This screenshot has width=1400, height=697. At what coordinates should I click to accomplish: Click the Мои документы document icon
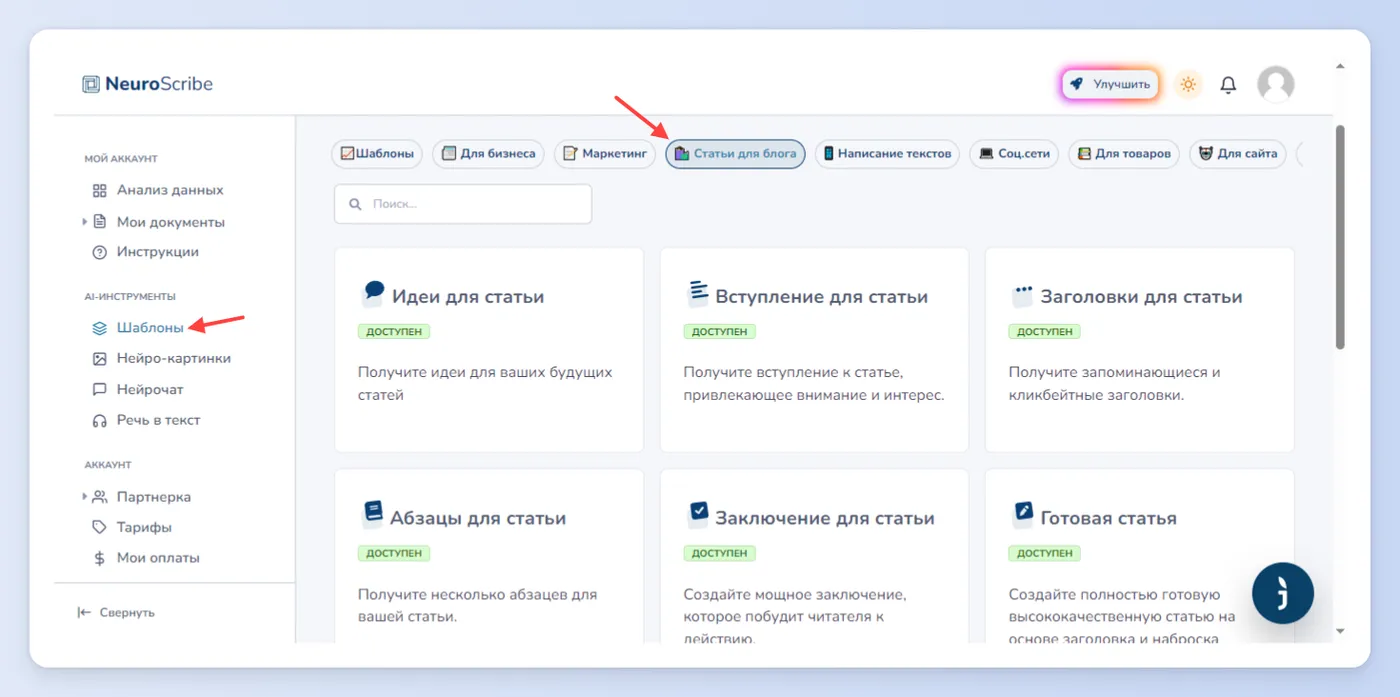(x=100, y=222)
